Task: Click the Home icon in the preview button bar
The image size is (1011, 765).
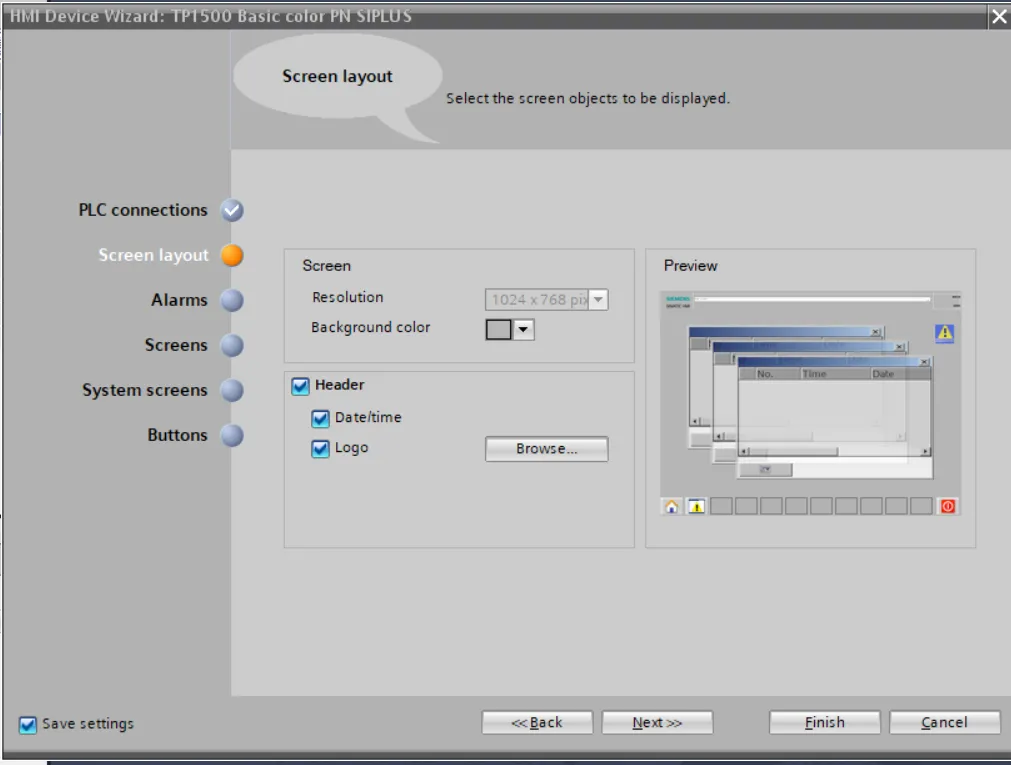Action: click(x=671, y=508)
